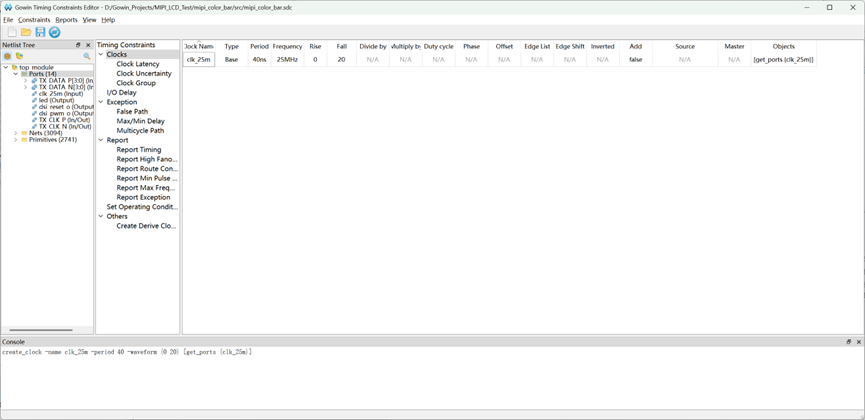The image size is (865, 420).
Task: Select the hierarchy view icon in Netlist Tree
Action: click(19, 56)
